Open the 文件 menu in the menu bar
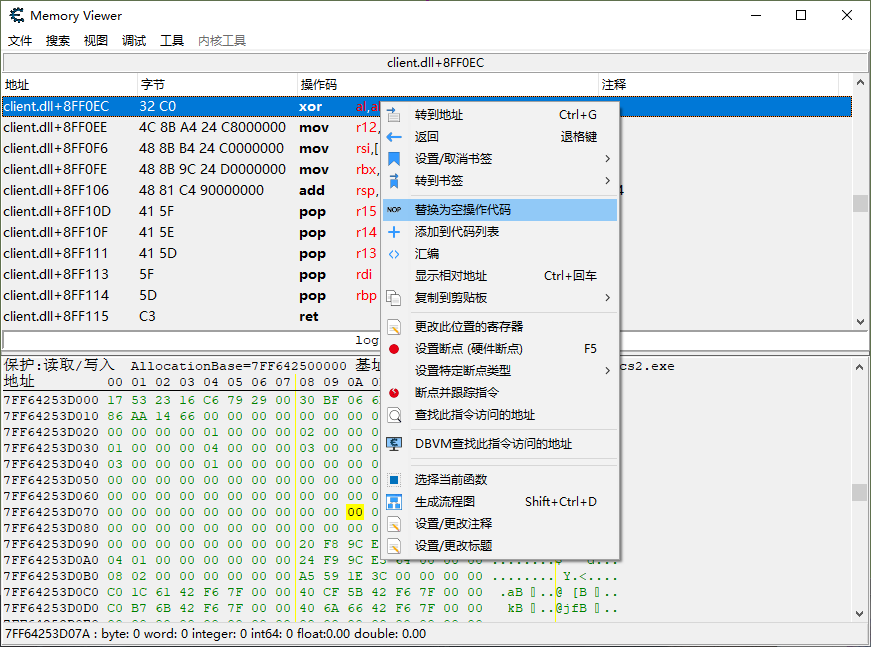Screen dimensions: 871x647 [20, 41]
